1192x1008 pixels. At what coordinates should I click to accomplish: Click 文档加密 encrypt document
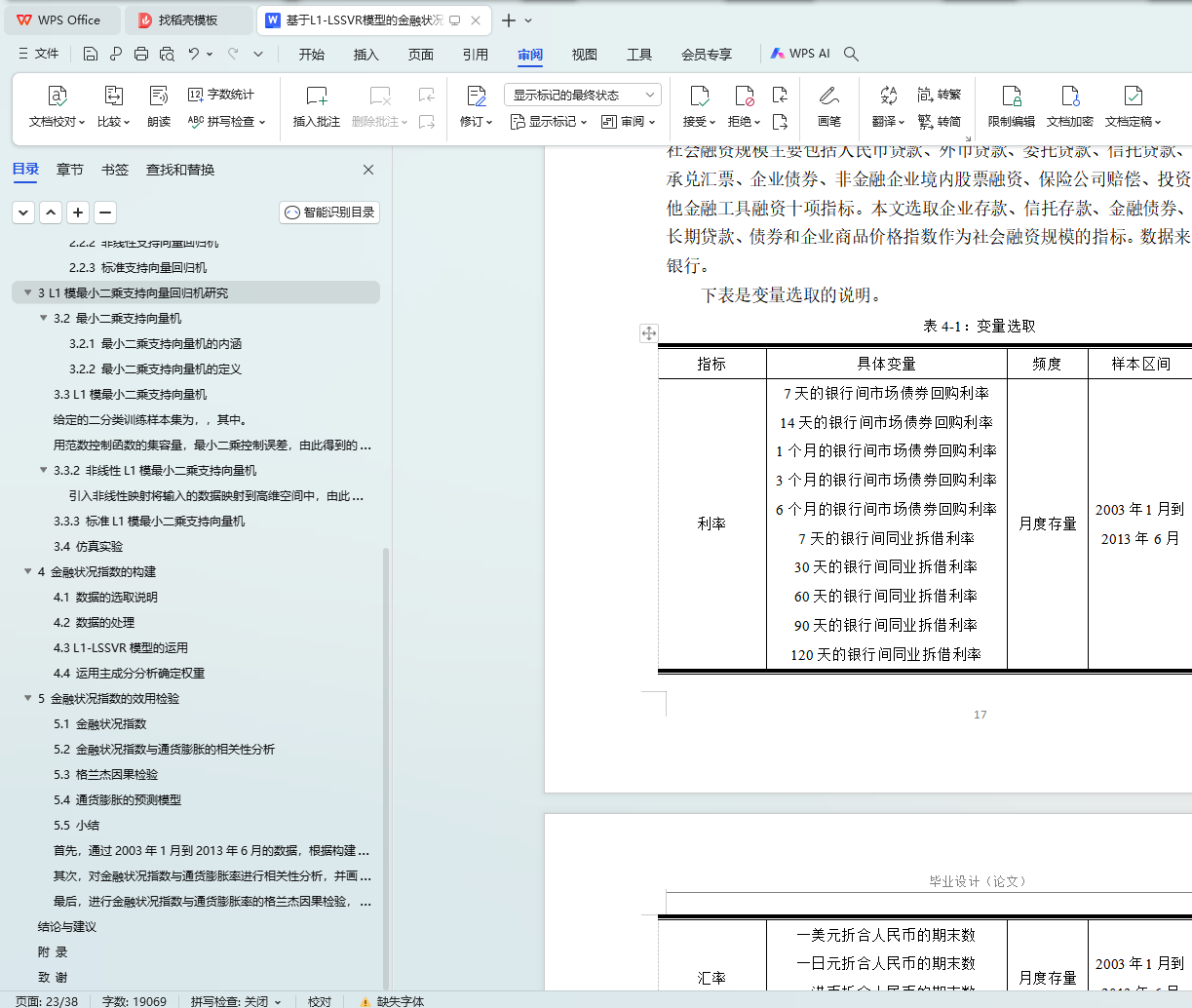(1070, 107)
